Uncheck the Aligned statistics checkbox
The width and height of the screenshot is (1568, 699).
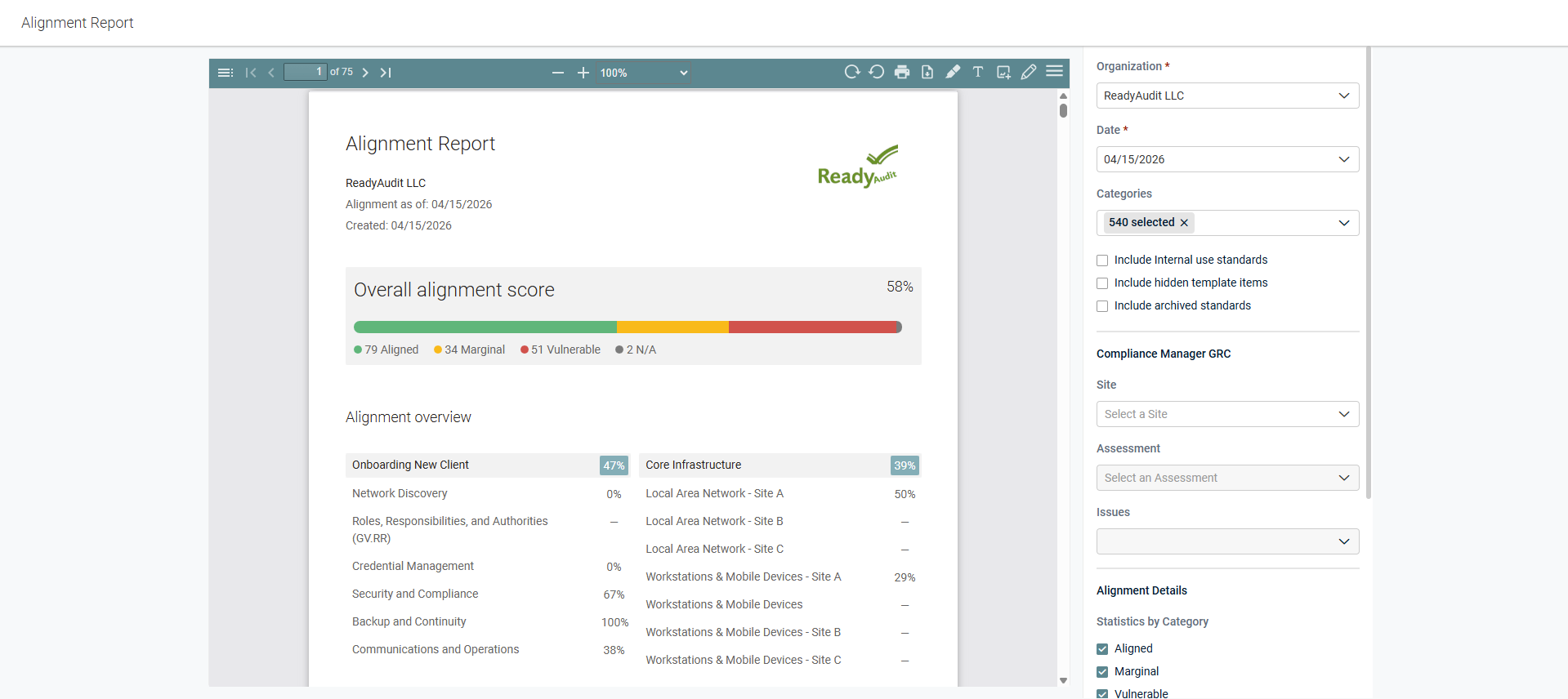tap(1102, 649)
